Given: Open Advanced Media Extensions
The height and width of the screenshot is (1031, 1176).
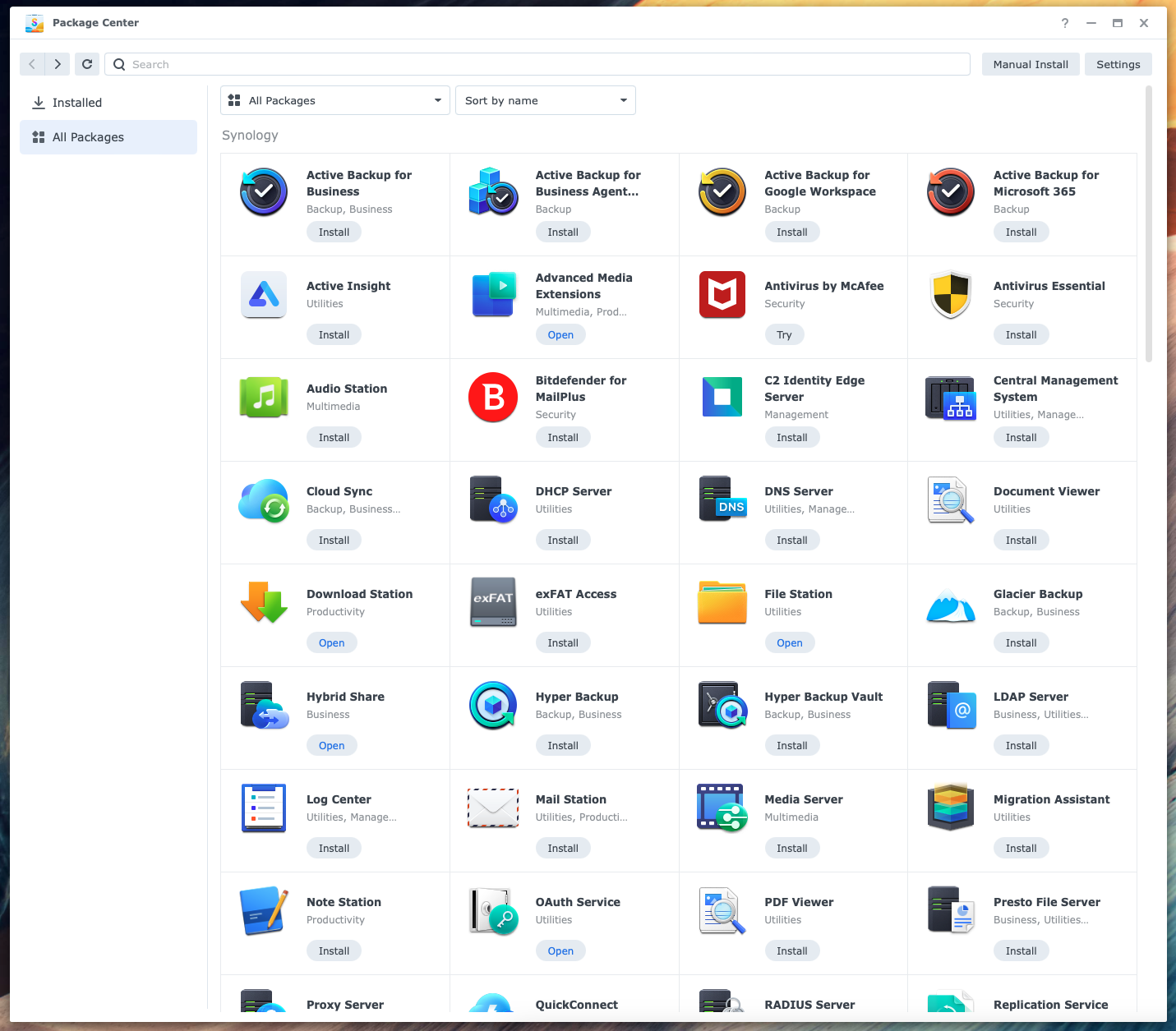Looking at the screenshot, I should tap(560, 334).
